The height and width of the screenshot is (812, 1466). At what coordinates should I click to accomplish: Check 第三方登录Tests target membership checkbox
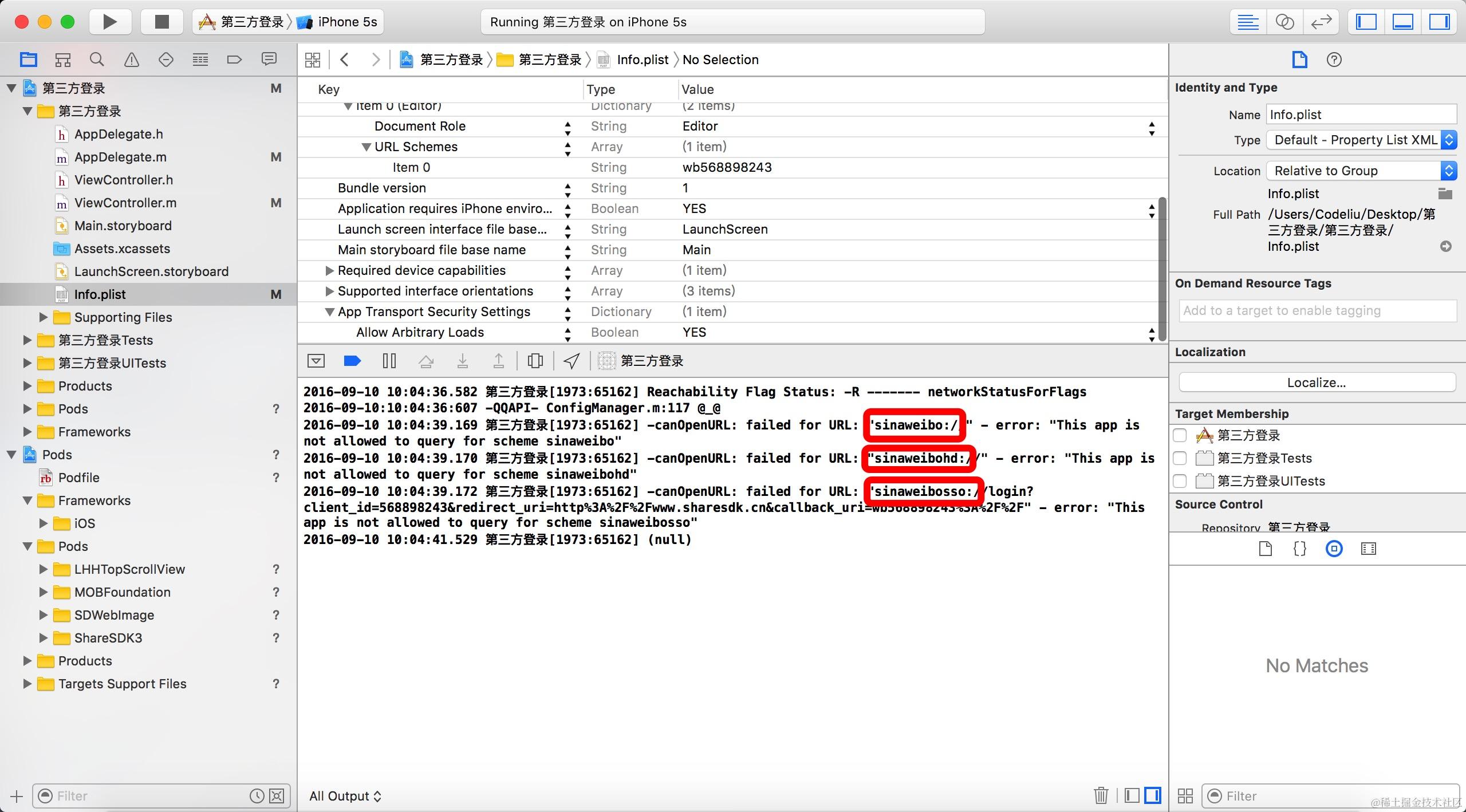(1180, 458)
